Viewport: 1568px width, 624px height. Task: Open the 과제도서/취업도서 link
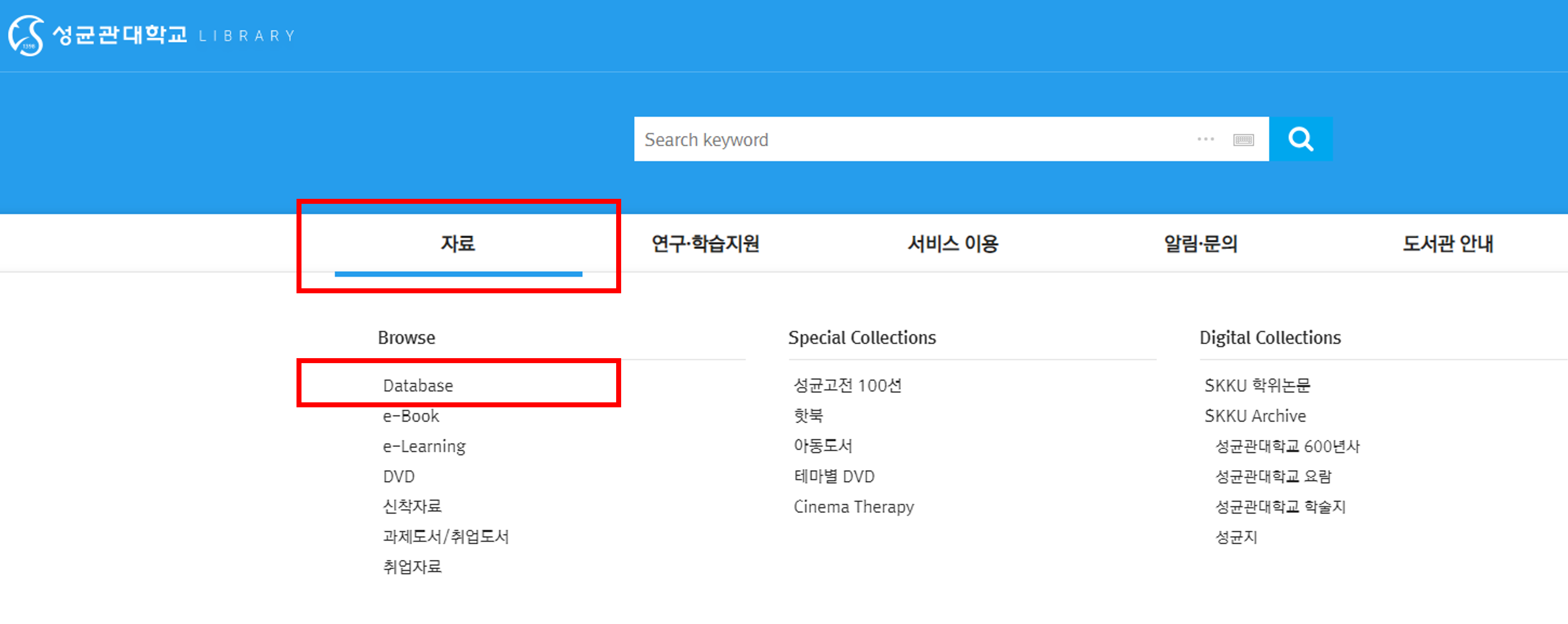[x=445, y=536]
